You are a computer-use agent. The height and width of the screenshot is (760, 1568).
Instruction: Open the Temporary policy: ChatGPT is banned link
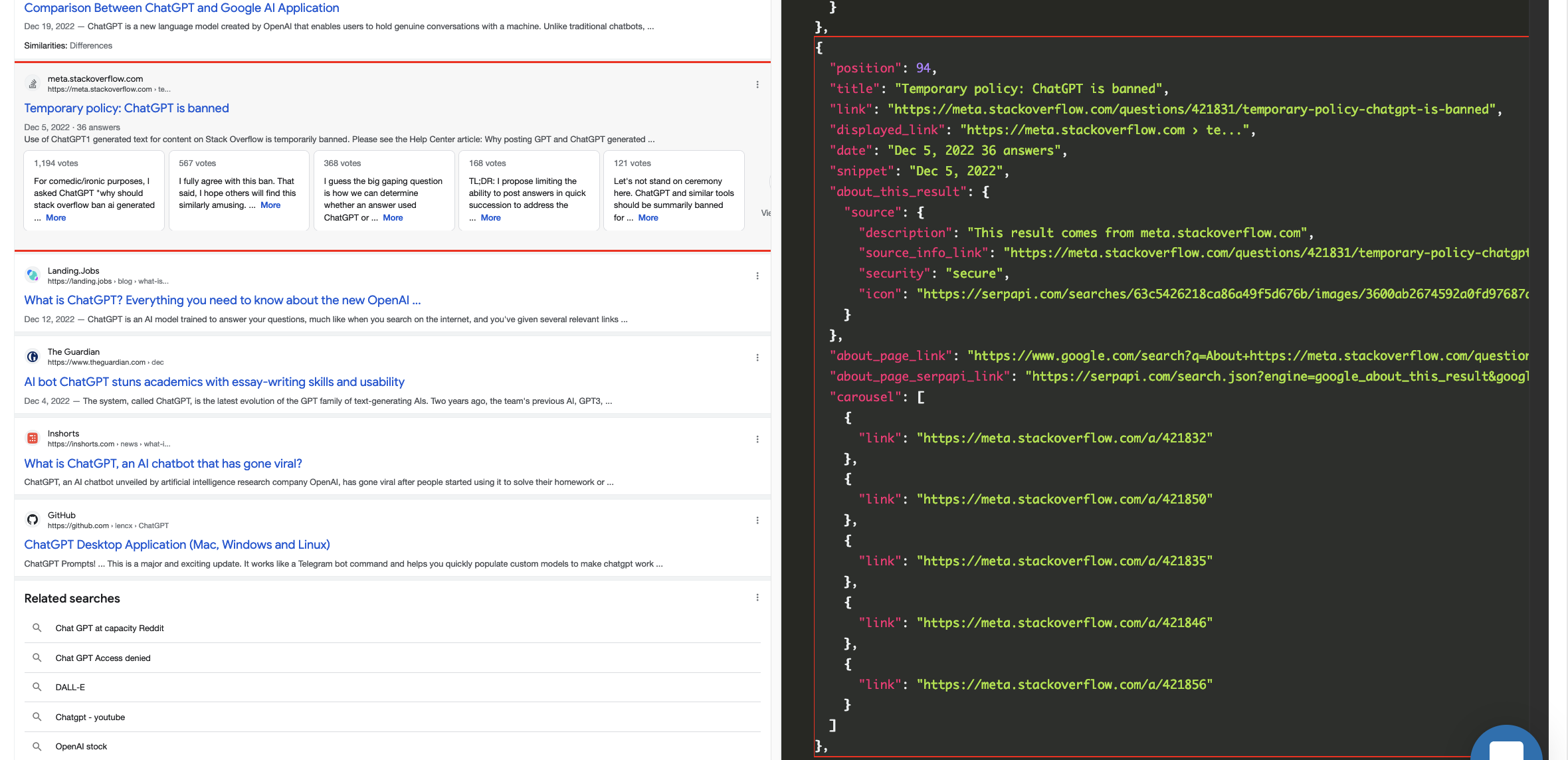point(126,108)
